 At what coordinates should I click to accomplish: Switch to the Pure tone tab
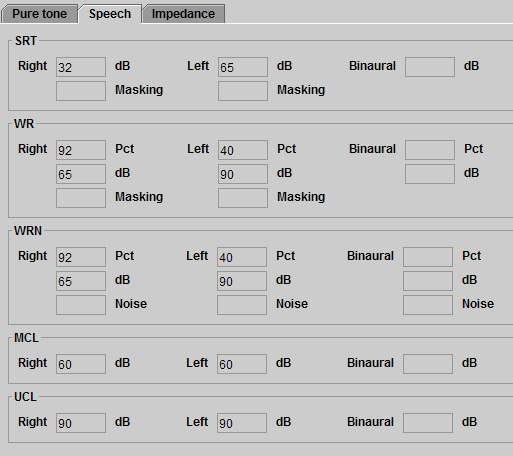[x=39, y=14]
